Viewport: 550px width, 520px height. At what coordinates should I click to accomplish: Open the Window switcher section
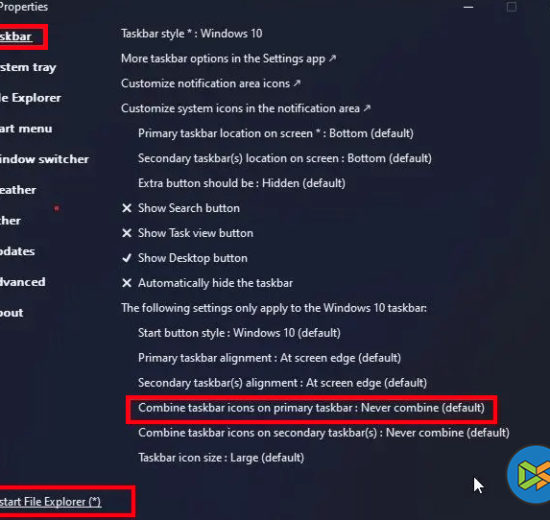[x=44, y=159]
